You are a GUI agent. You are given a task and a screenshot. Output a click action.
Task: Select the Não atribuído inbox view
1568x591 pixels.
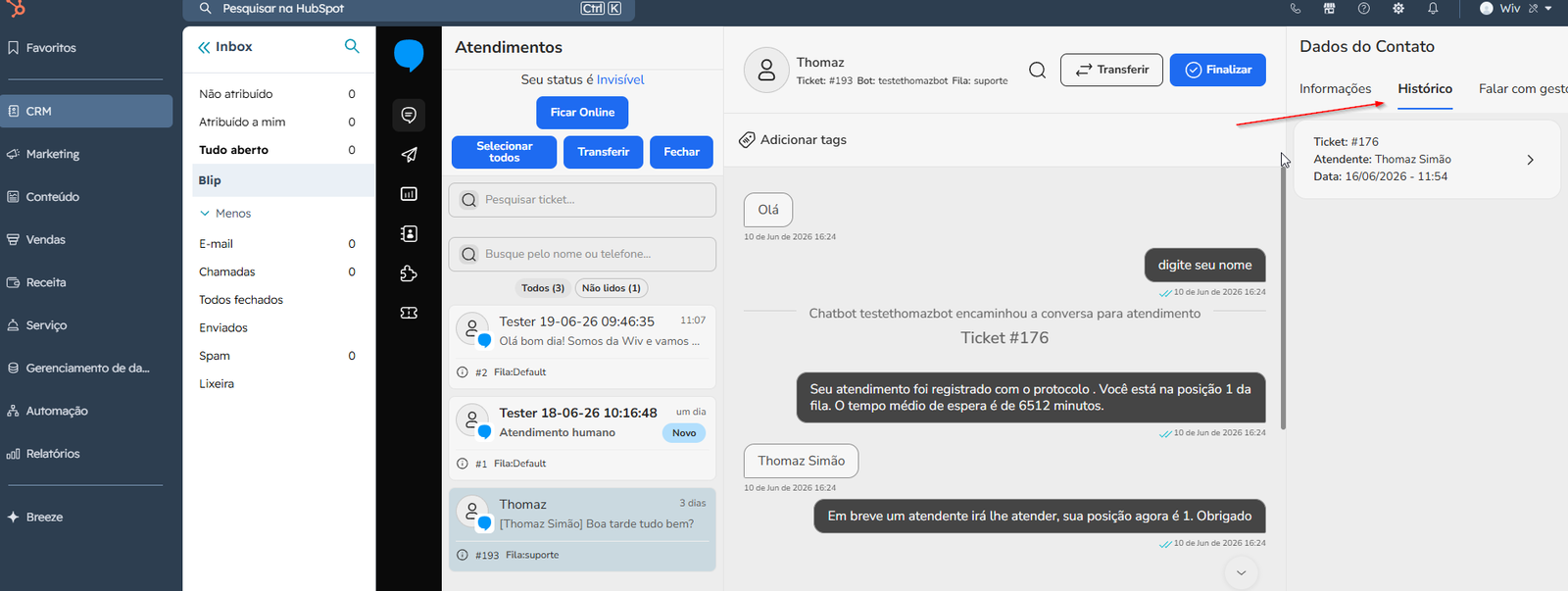(x=278, y=94)
